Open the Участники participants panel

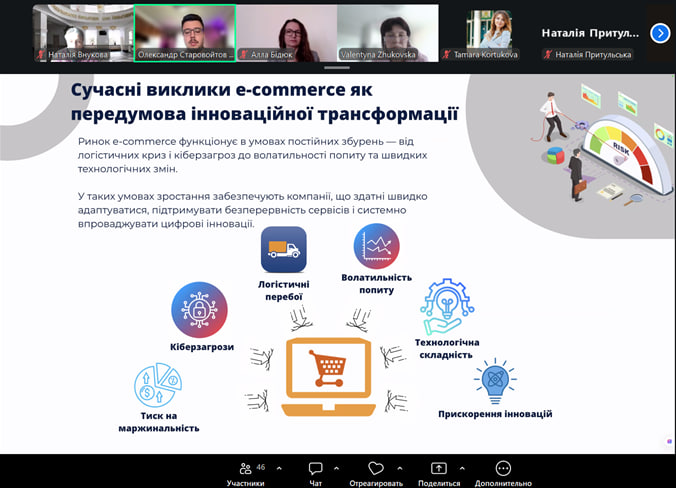pos(245,470)
